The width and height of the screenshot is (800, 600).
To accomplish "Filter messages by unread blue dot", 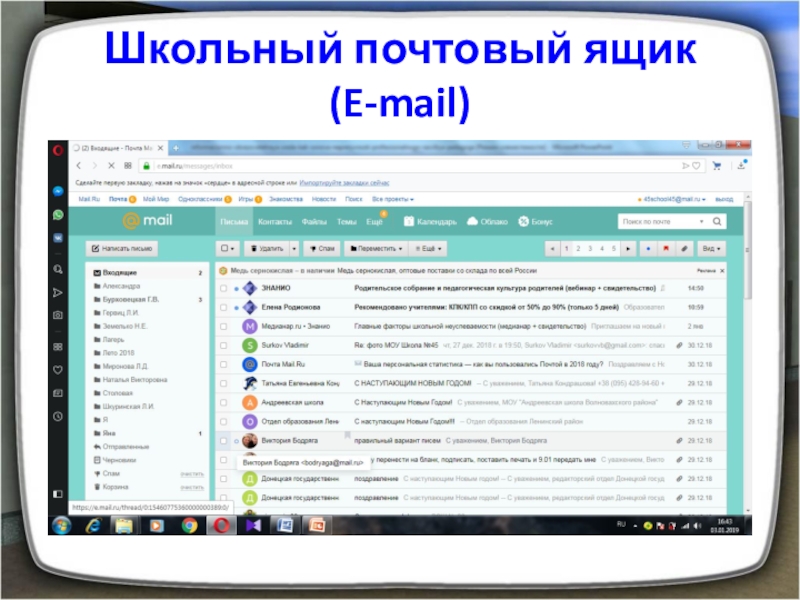I will point(648,248).
